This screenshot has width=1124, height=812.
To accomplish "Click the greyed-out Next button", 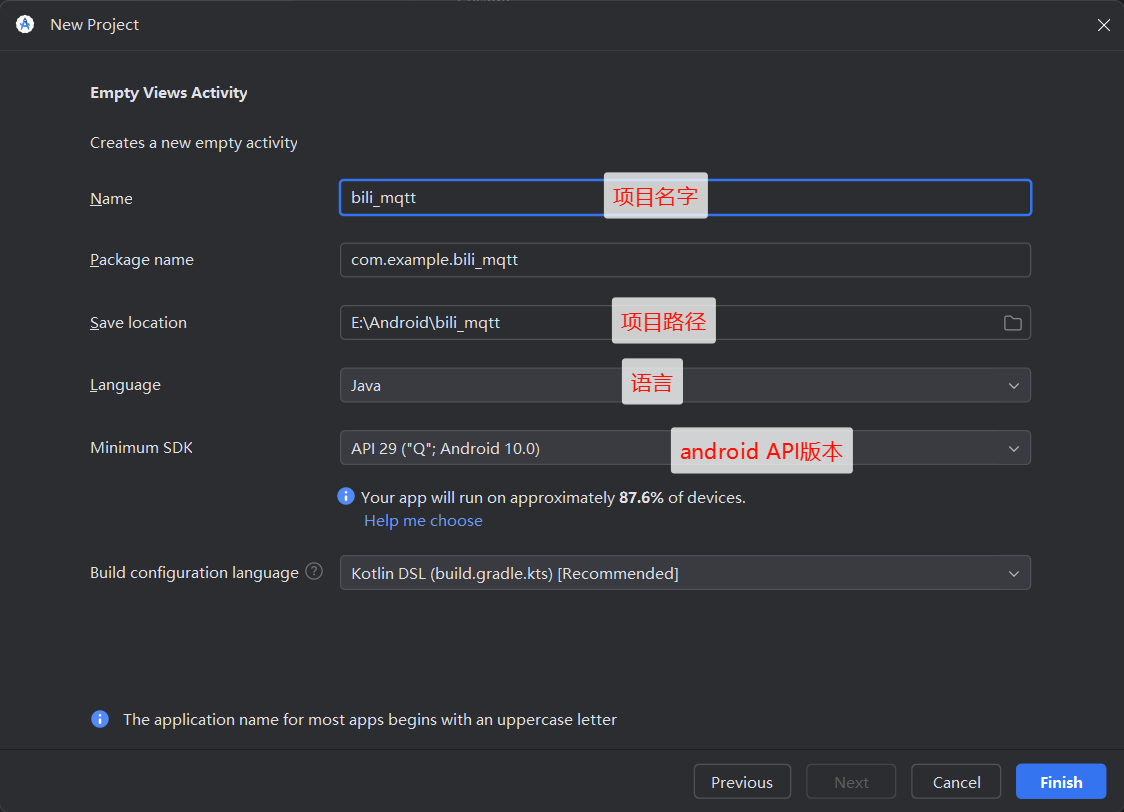I will 851,782.
